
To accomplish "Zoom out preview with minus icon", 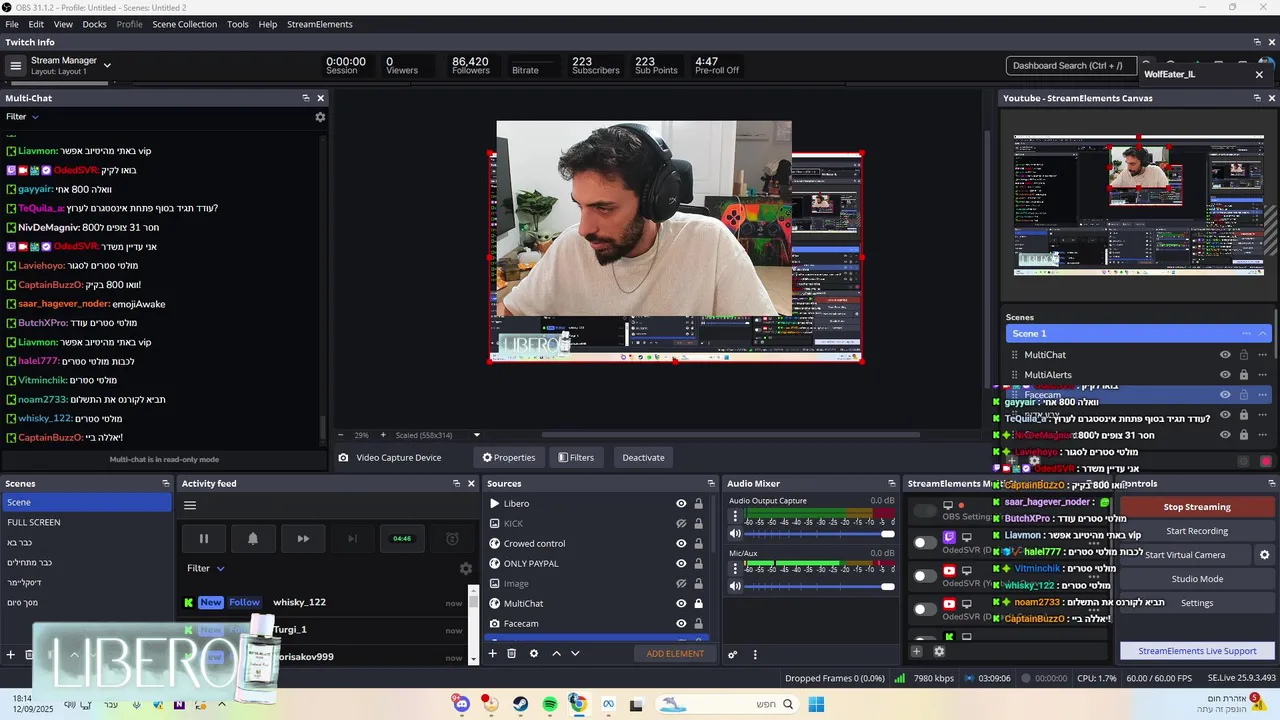I will coord(341,435).
